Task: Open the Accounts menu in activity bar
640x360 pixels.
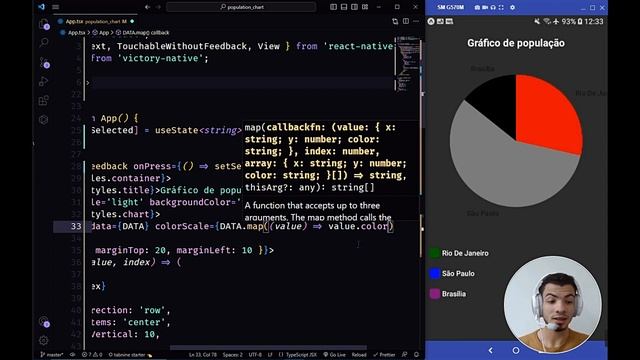Action: [x=44, y=321]
